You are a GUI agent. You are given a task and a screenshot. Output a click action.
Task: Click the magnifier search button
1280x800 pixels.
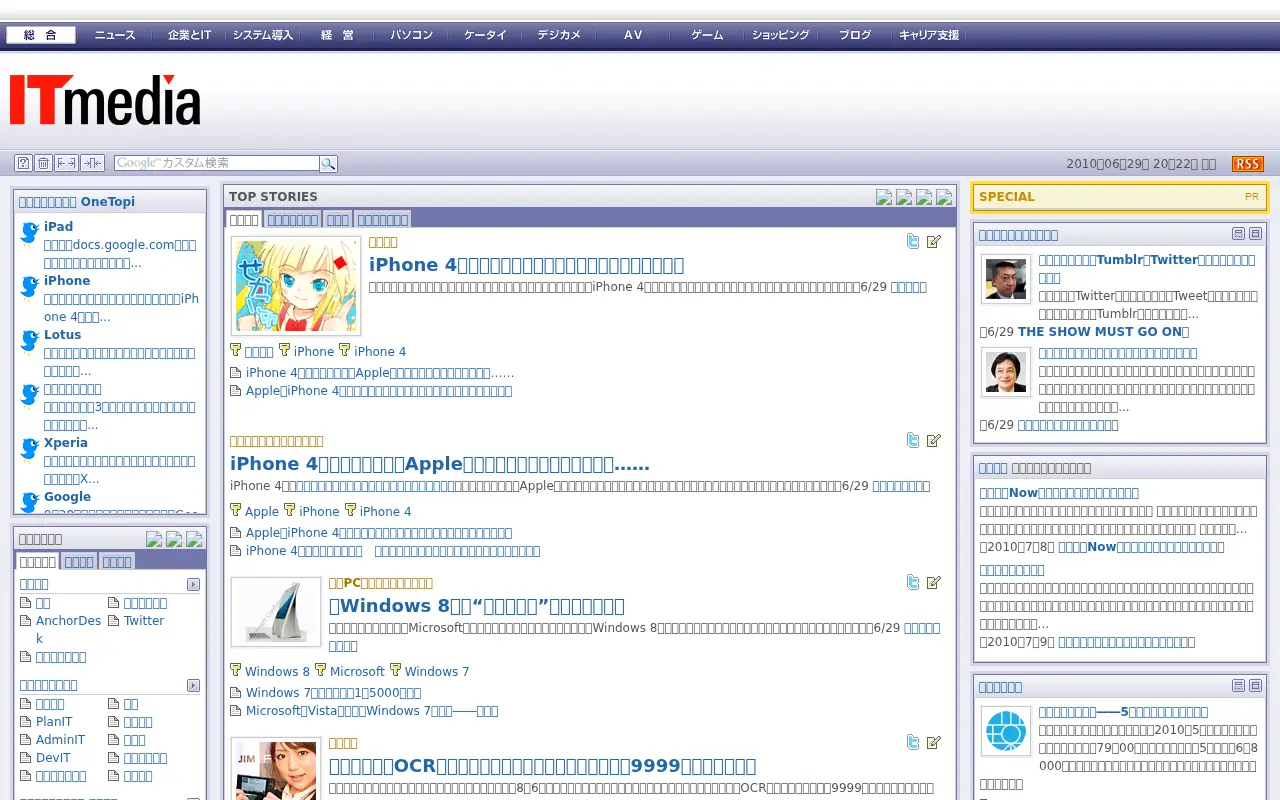pos(328,163)
